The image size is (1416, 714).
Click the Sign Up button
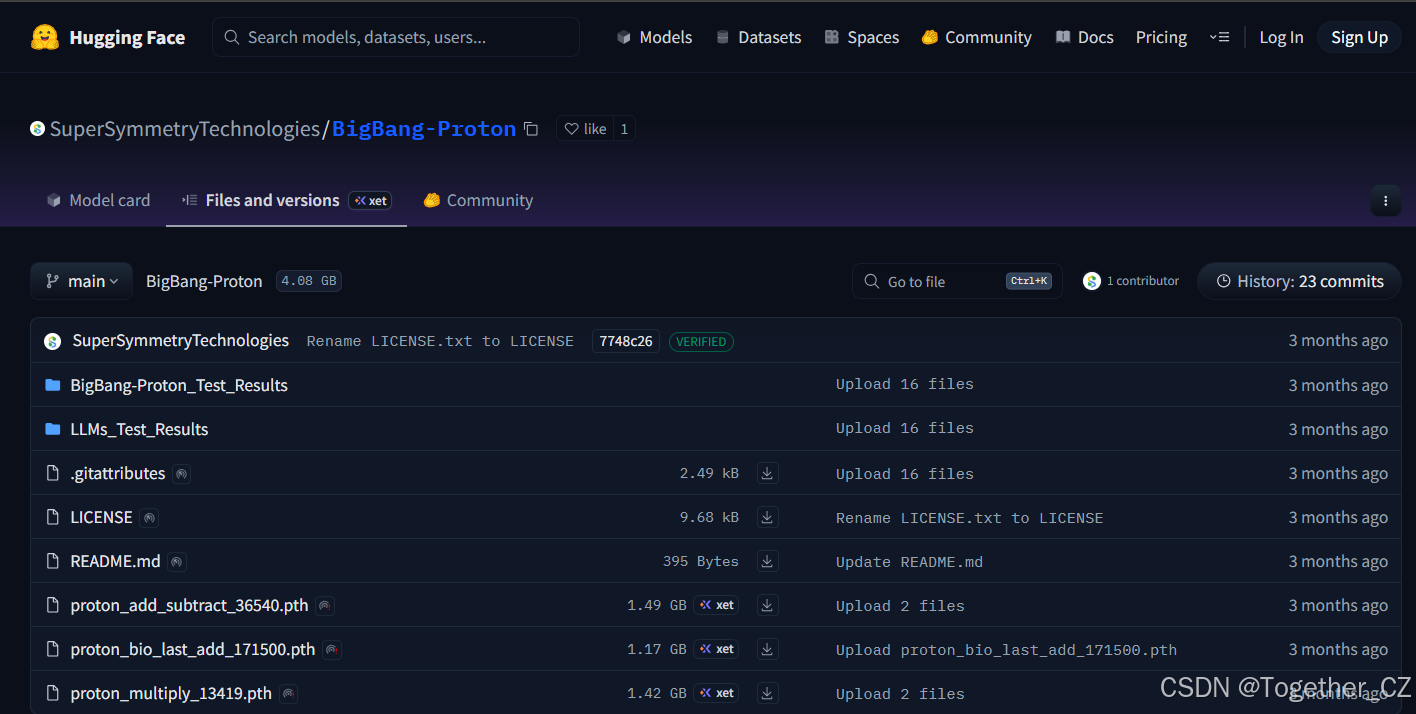tap(1359, 37)
